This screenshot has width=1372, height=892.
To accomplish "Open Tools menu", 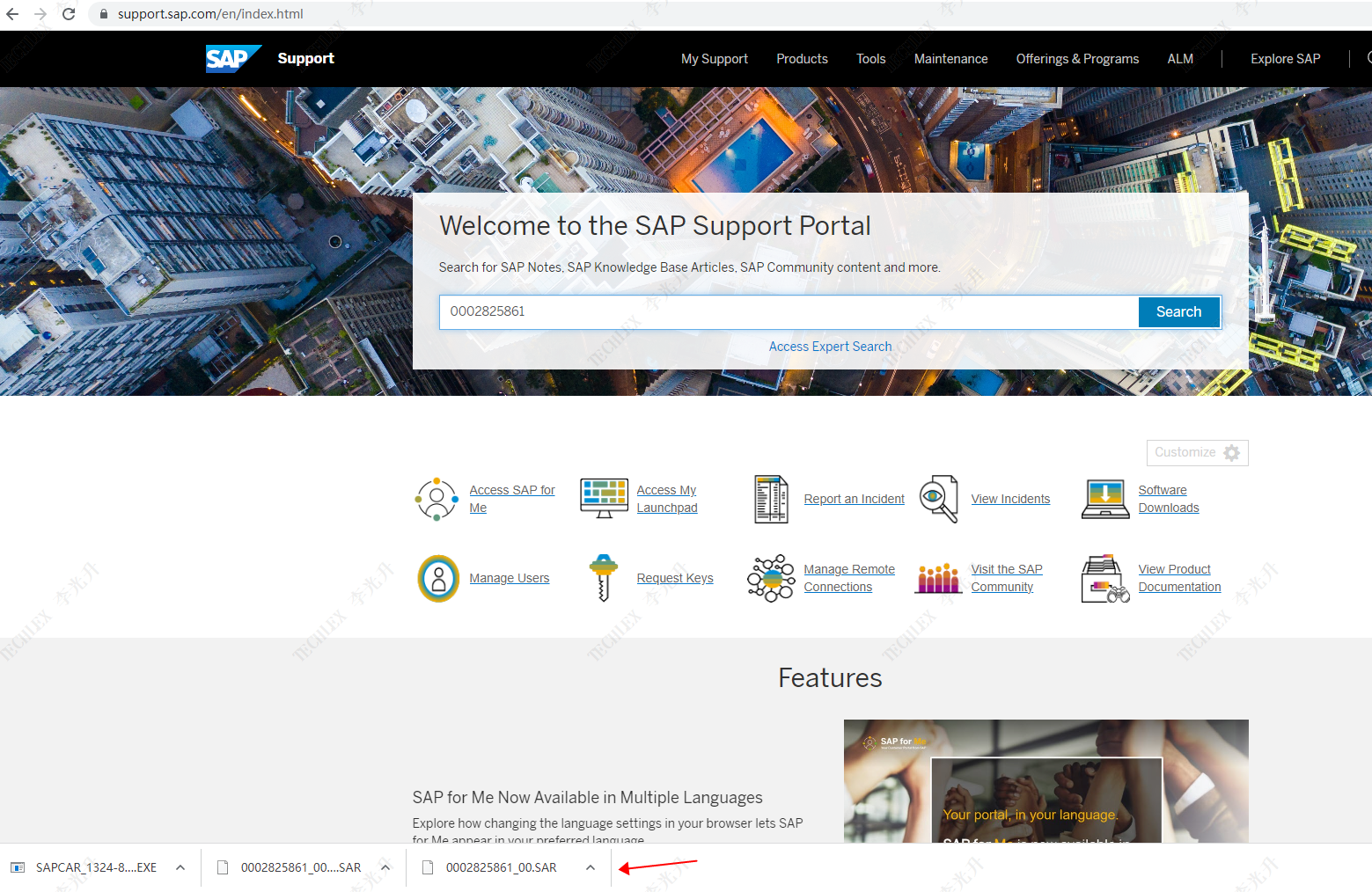I will pyautogui.click(x=870, y=59).
